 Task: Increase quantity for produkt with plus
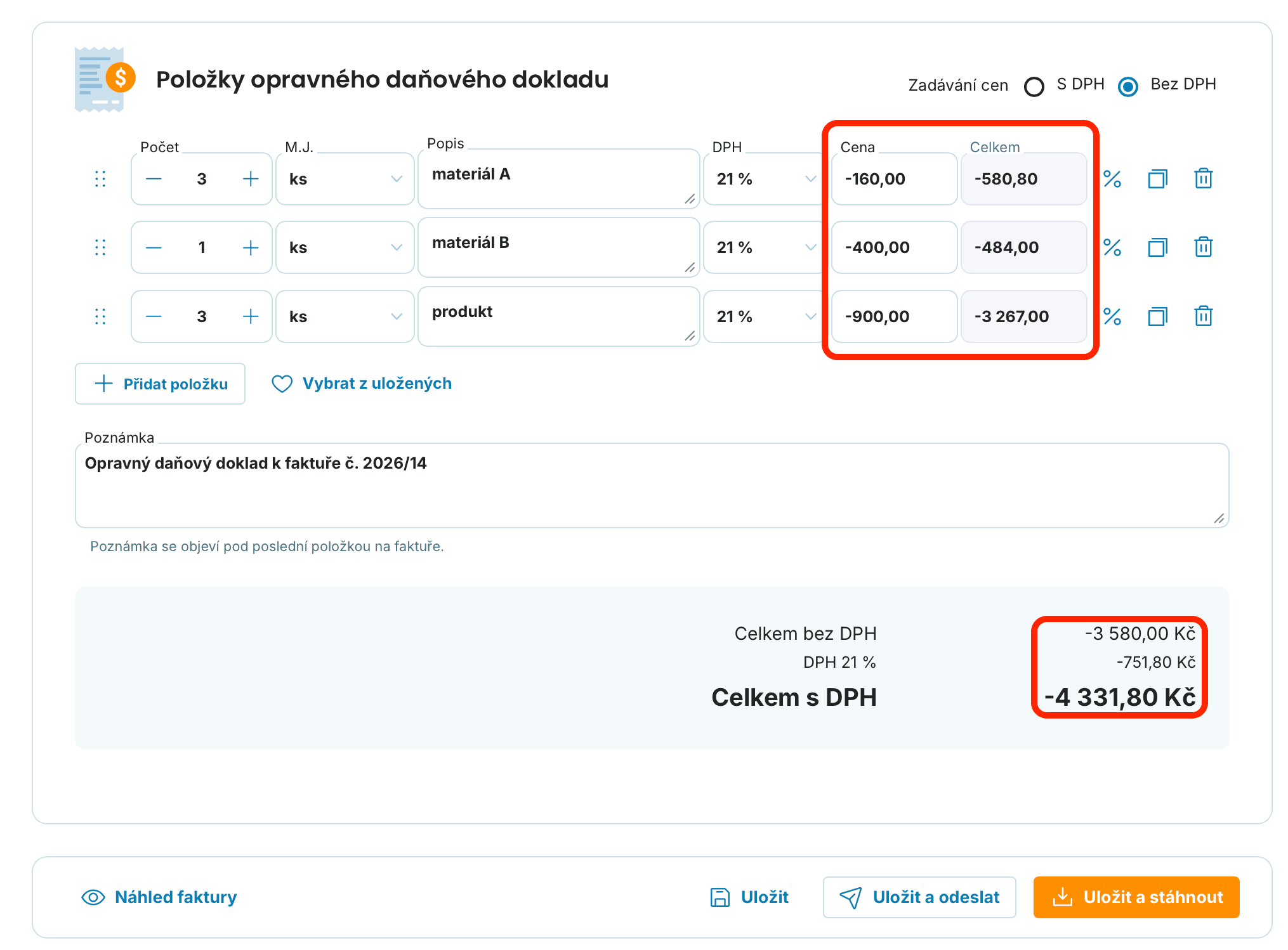pos(251,316)
